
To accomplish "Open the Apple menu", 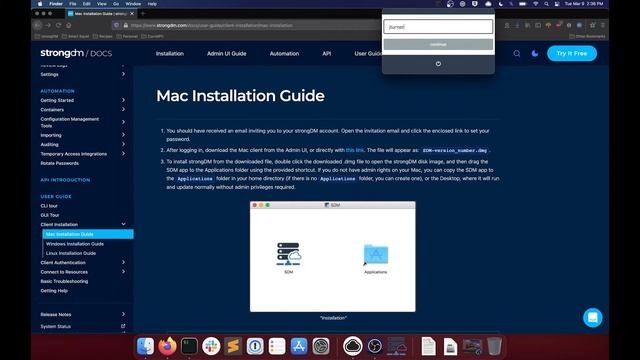I will click(x=40, y=4).
